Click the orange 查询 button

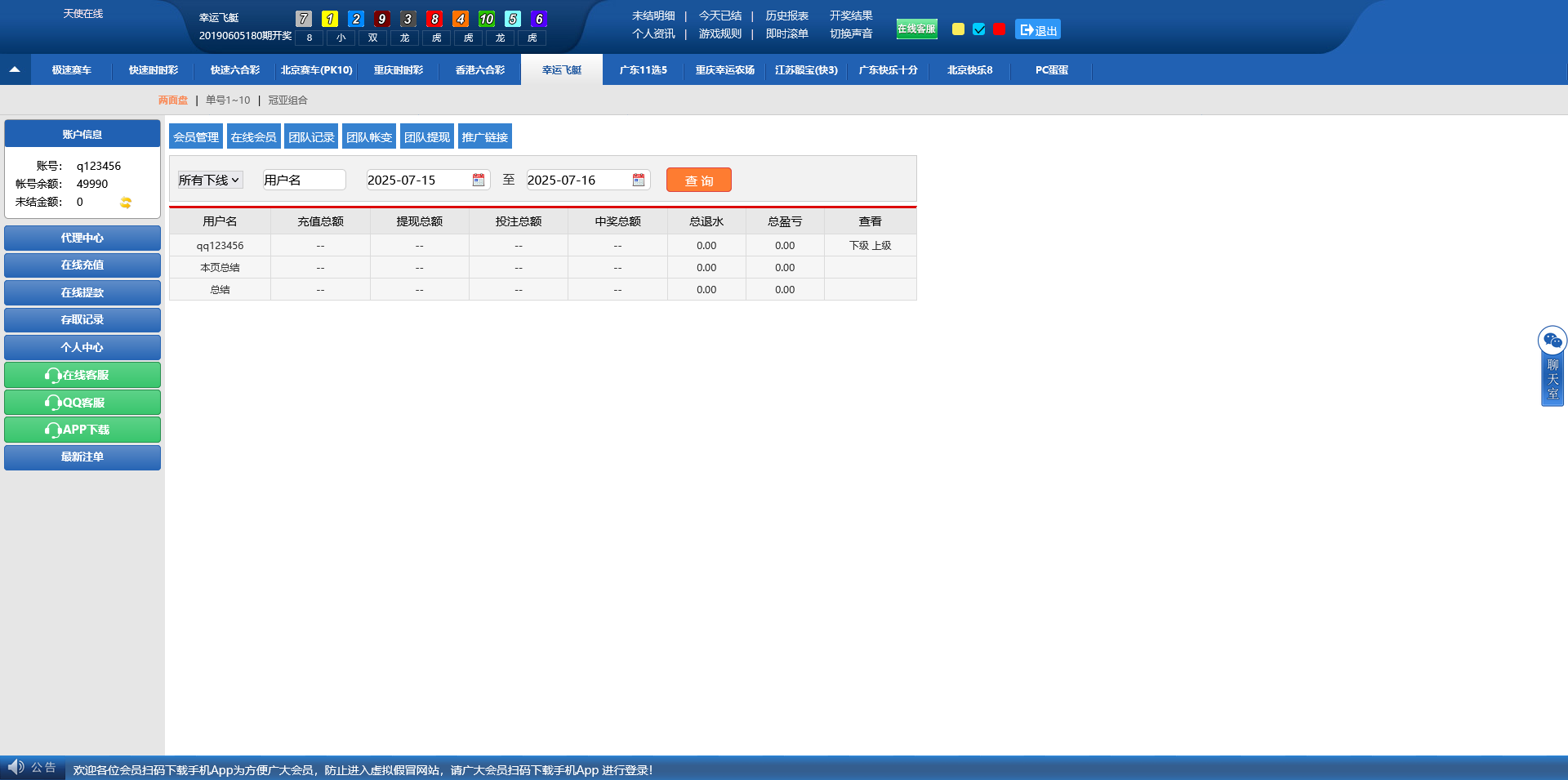pos(699,180)
